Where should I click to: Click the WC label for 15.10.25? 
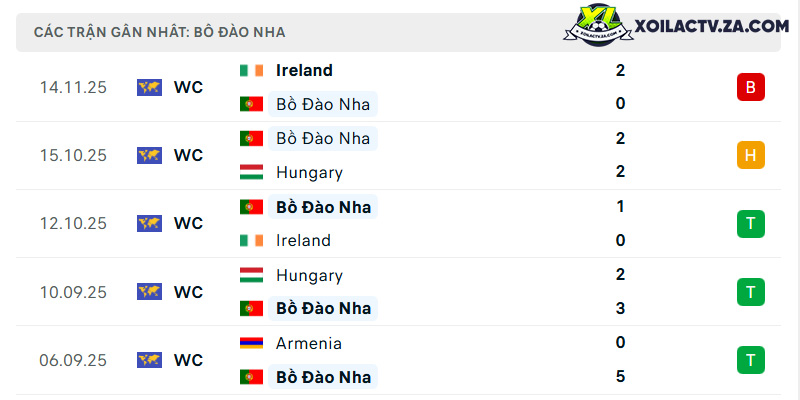(188, 155)
